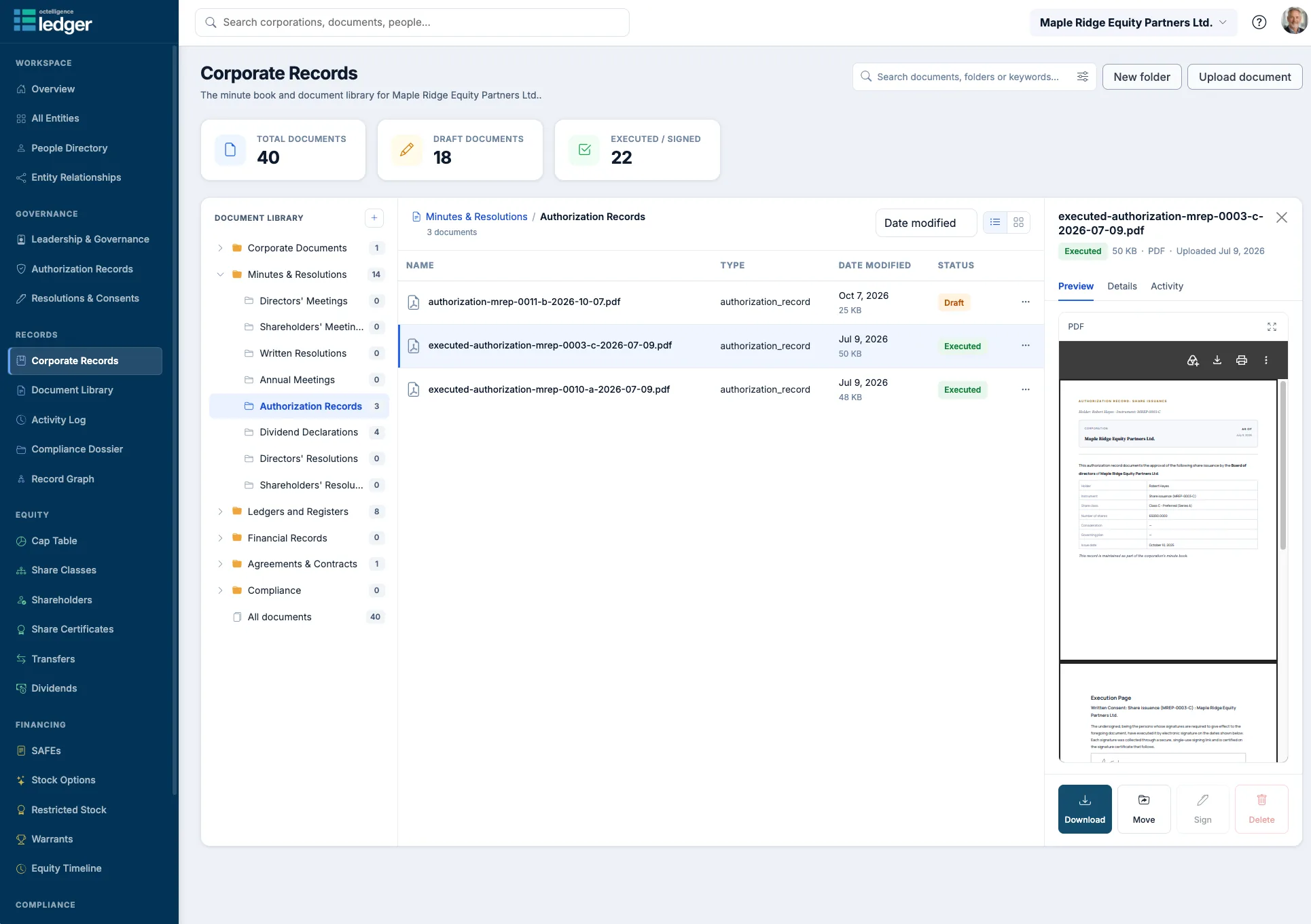Image resolution: width=1311 pixels, height=924 pixels.
Task: Select the Preview tab
Action: [1075, 286]
